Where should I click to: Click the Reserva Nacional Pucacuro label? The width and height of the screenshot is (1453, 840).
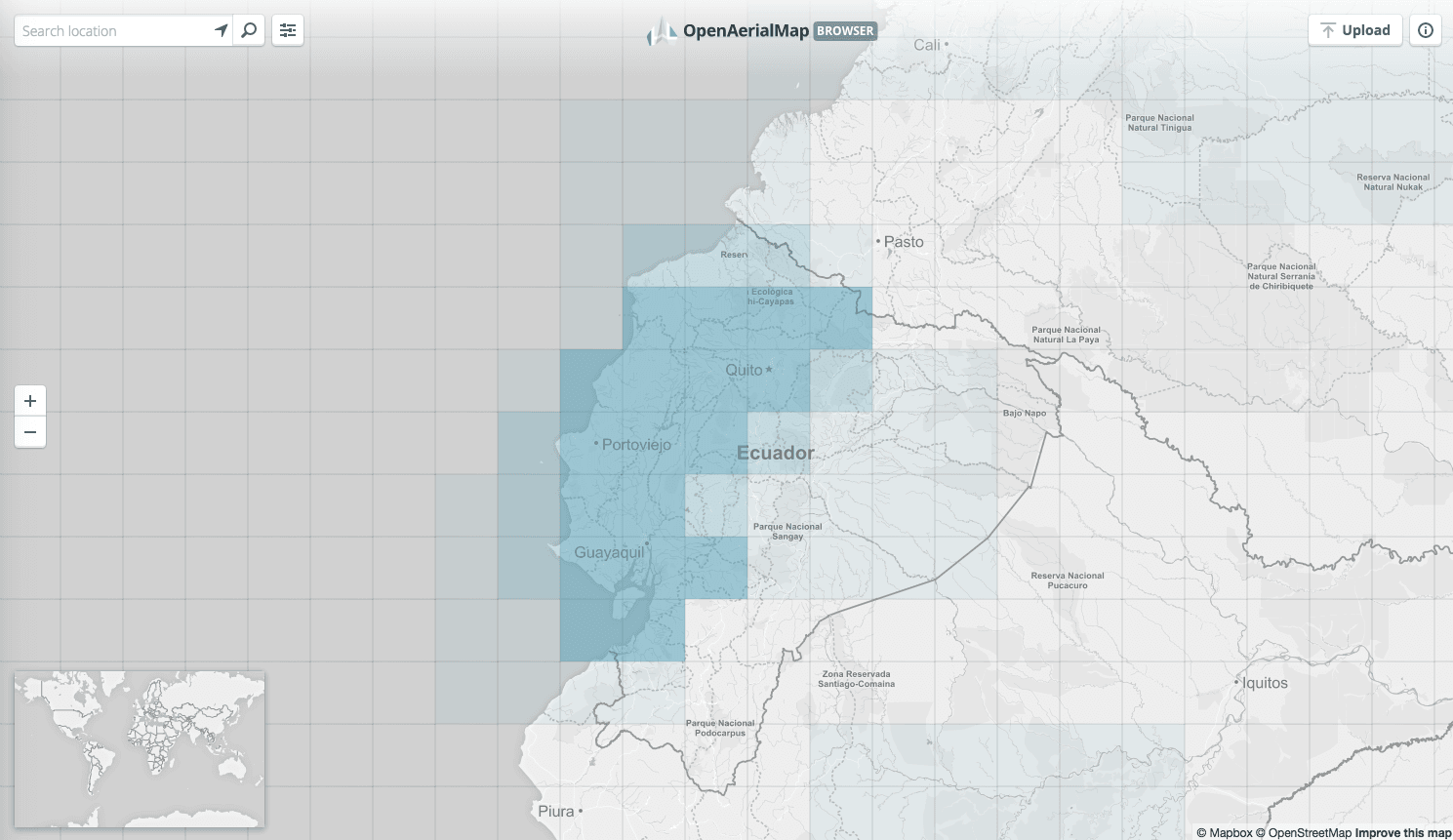tap(1068, 580)
